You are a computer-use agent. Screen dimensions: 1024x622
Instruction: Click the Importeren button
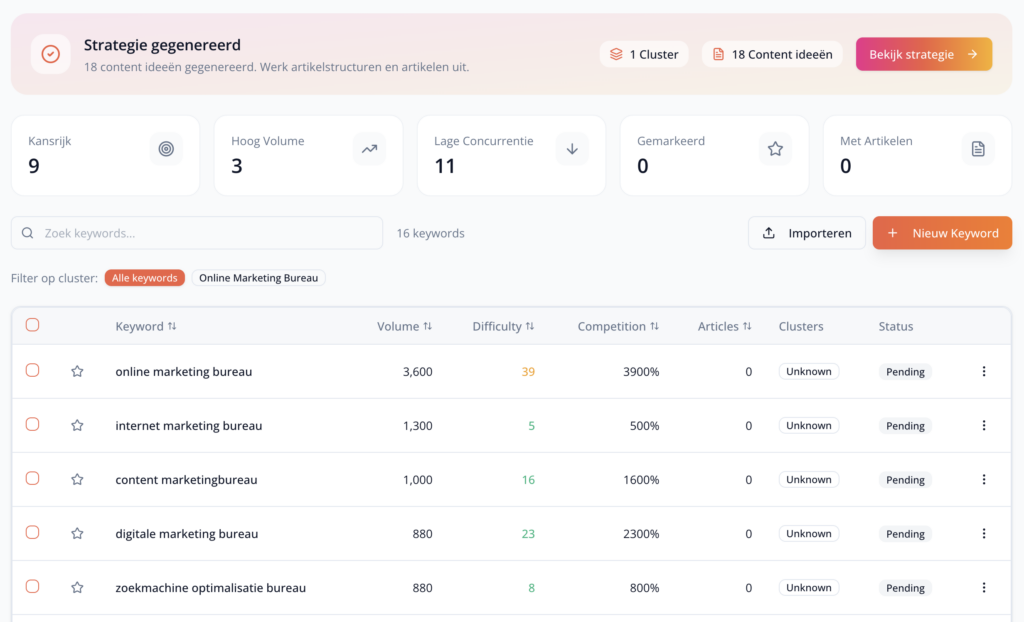(806, 233)
